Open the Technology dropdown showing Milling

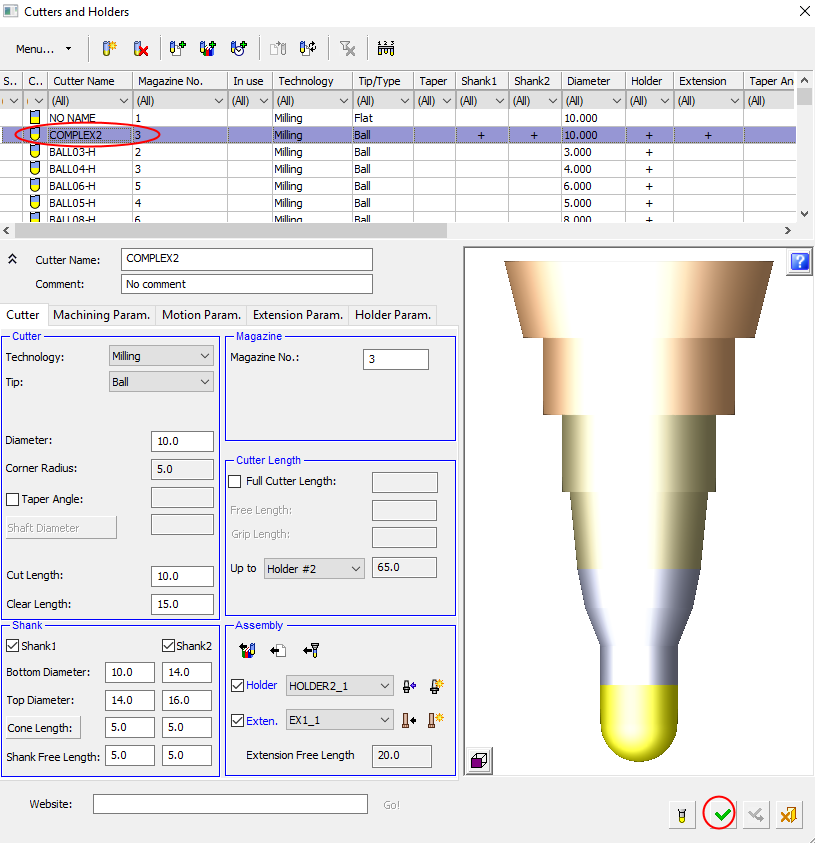161,356
